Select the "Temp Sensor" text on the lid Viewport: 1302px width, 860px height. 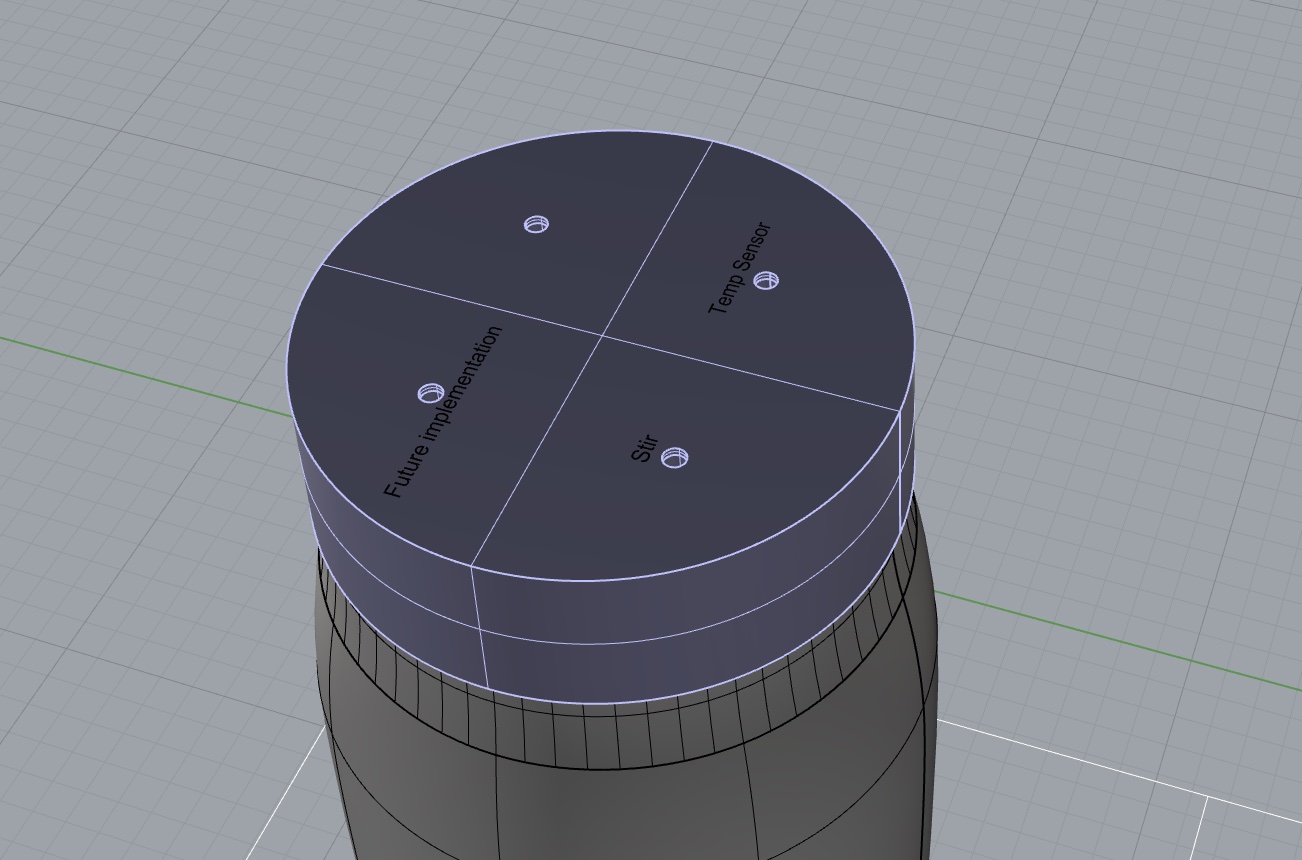[741, 268]
